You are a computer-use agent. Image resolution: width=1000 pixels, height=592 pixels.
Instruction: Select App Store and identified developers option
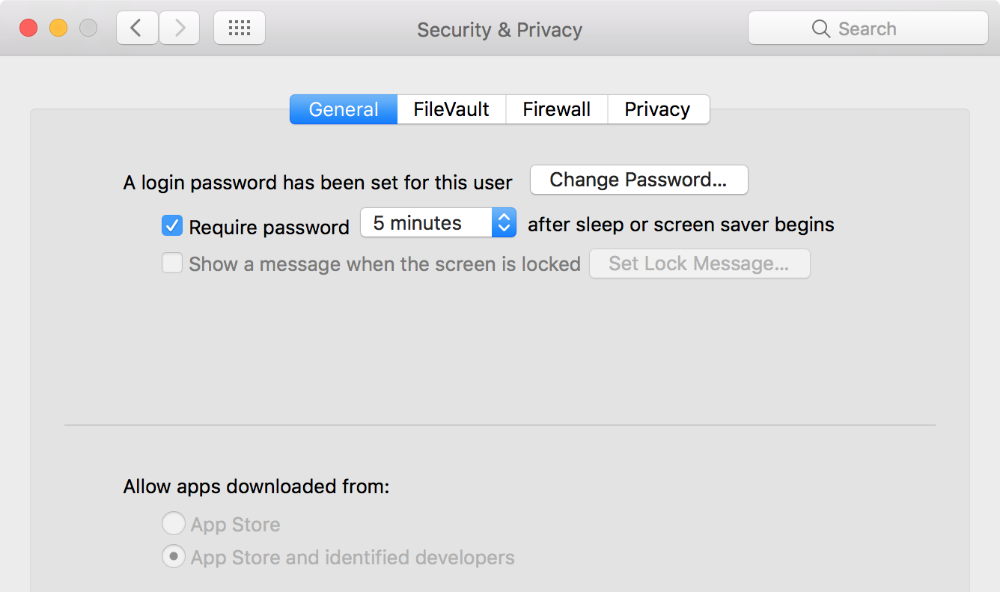coord(173,556)
